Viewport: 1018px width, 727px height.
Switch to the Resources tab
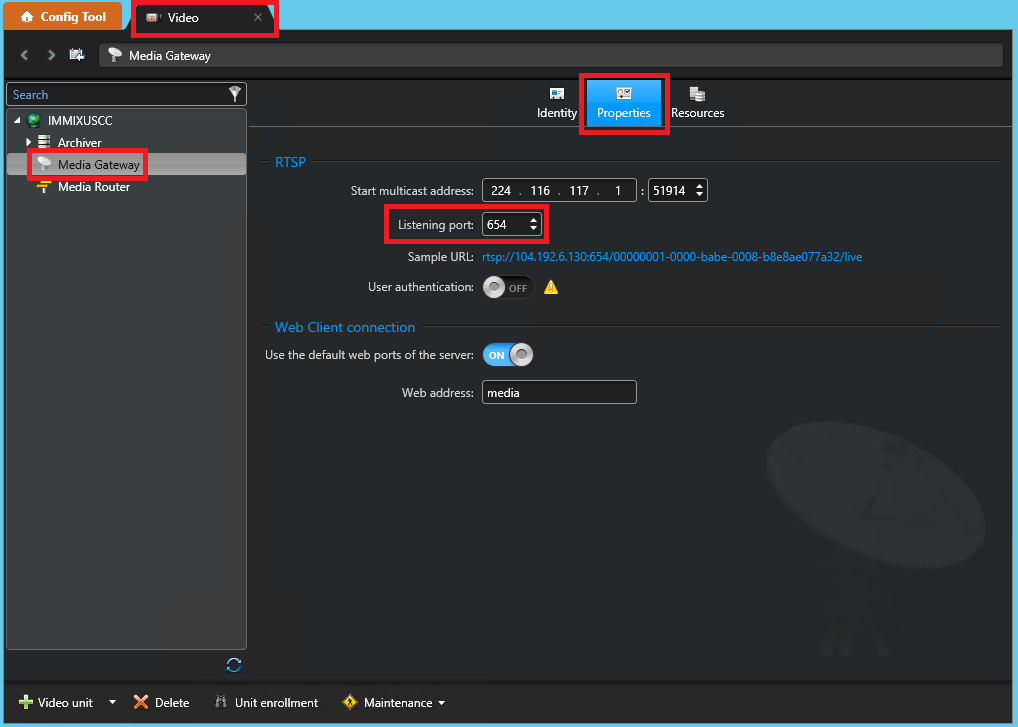coord(697,103)
